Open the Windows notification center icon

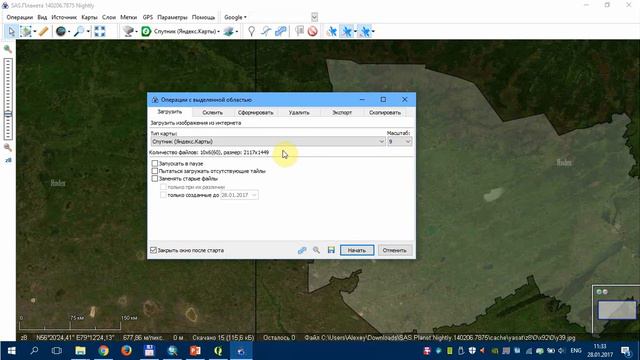point(626,351)
